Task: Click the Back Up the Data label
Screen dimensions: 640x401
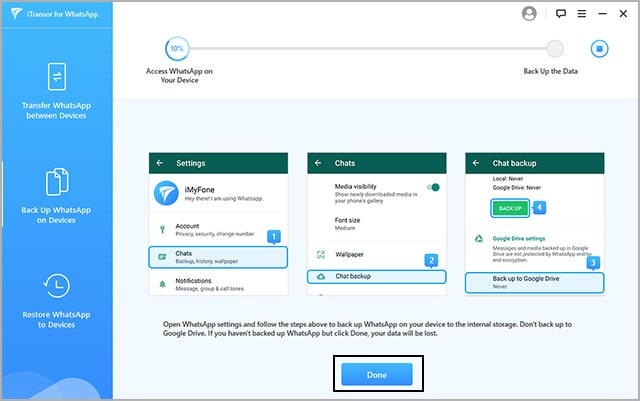Action: pyautogui.click(x=551, y=71)
